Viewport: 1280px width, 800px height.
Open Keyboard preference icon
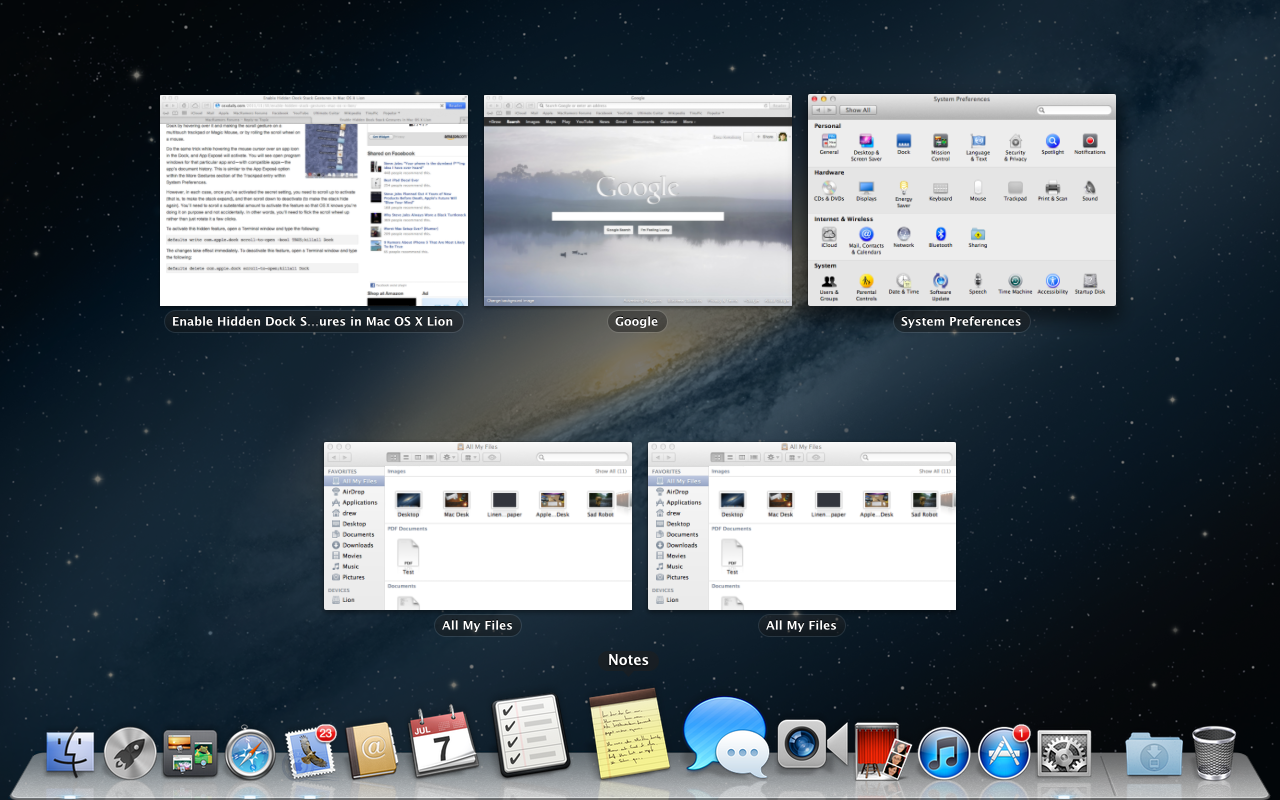pyautogui.click(x=941, y=190)
